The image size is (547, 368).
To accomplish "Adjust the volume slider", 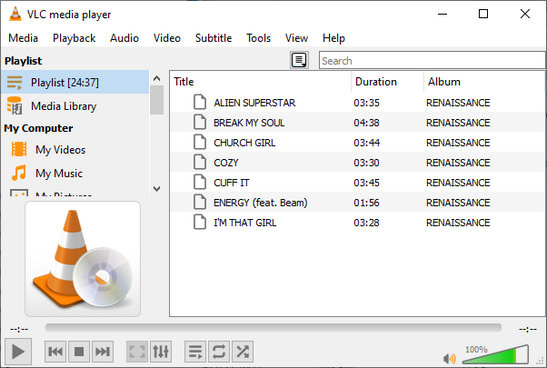I will click(x=495, y=354).
